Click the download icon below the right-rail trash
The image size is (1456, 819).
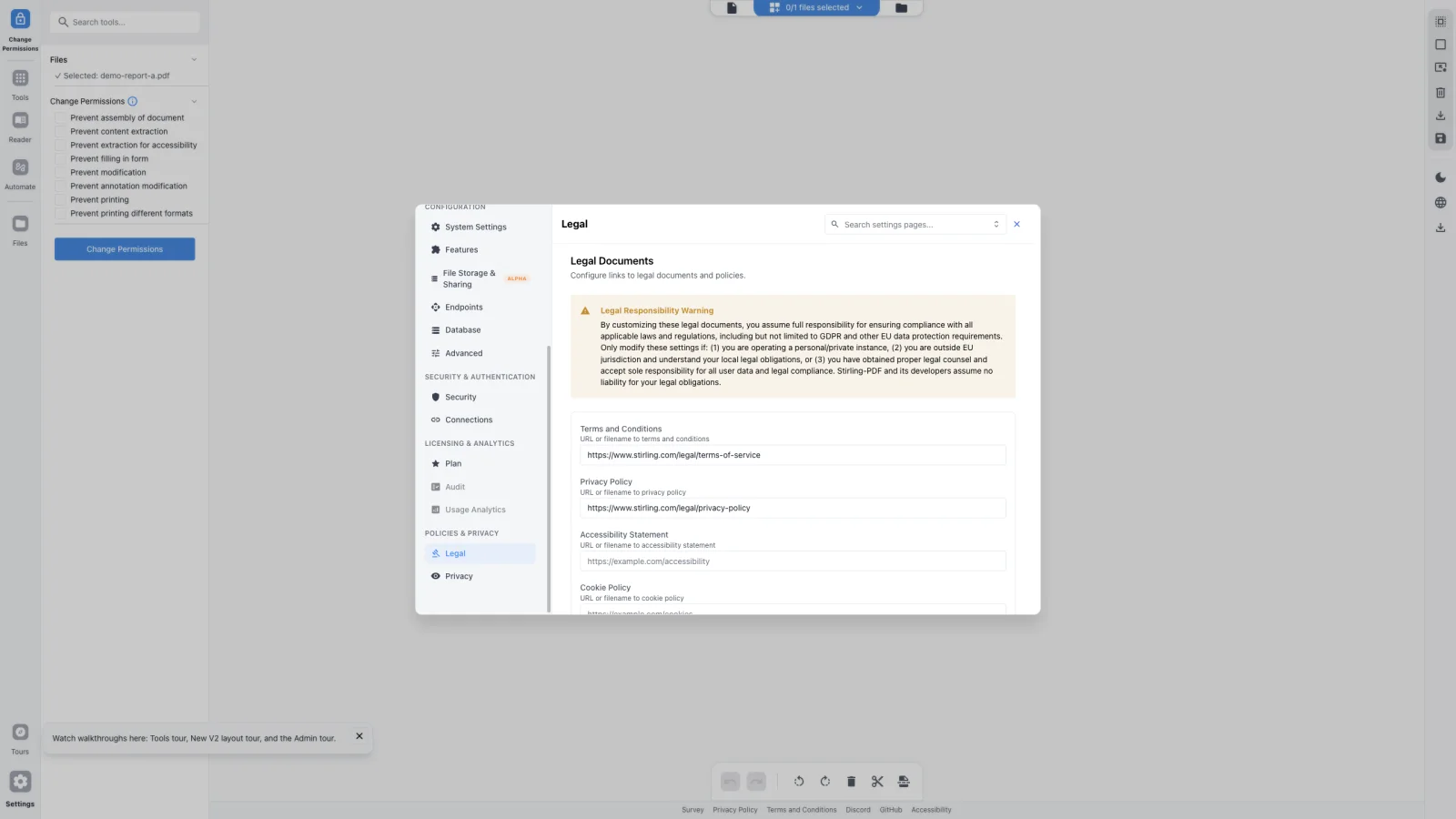pos(1441,116)
